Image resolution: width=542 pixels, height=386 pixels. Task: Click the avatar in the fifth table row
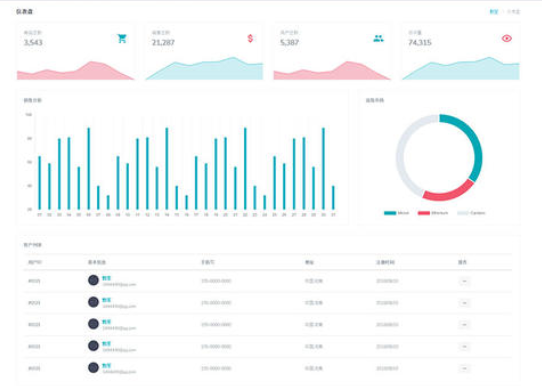click(x=93, y=367)
